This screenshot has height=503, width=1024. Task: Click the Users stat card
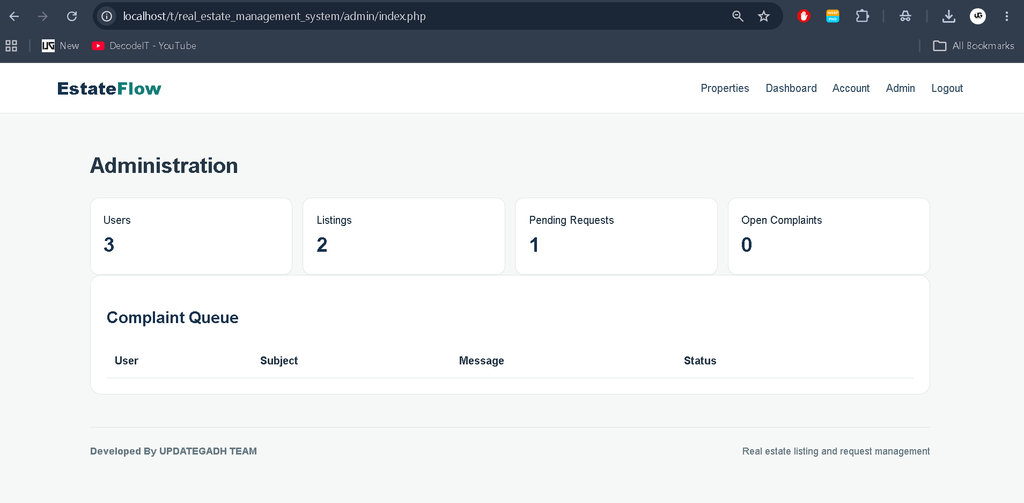tap(191, 236)
